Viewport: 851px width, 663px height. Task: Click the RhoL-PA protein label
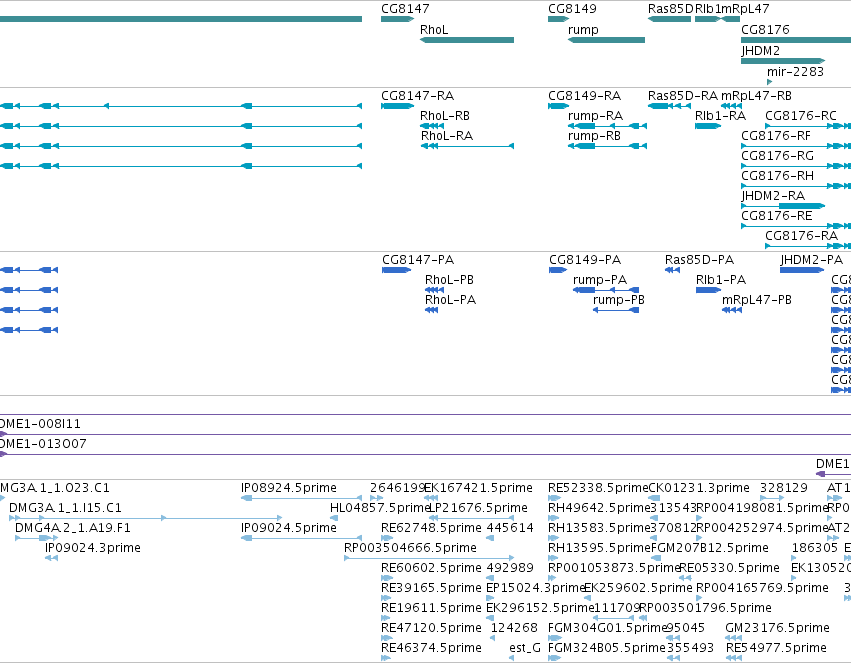click(x=450, y=300)
